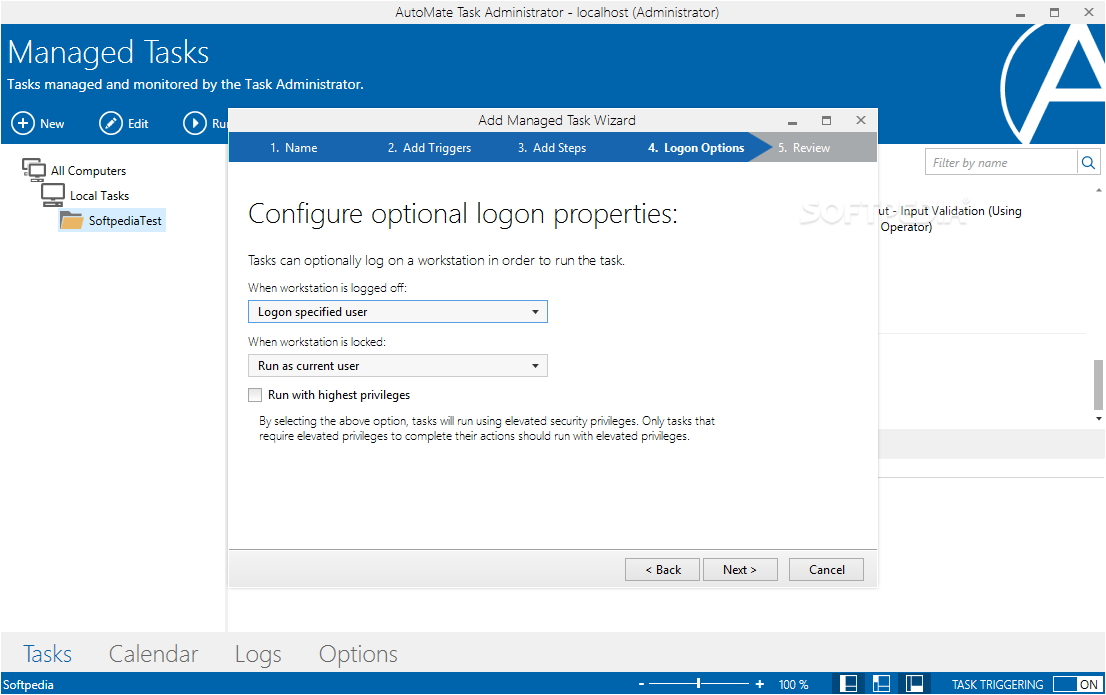1106x695 pixels.
Task: Go to wizard step 5. Review
Action: click(x=804, y=147)
